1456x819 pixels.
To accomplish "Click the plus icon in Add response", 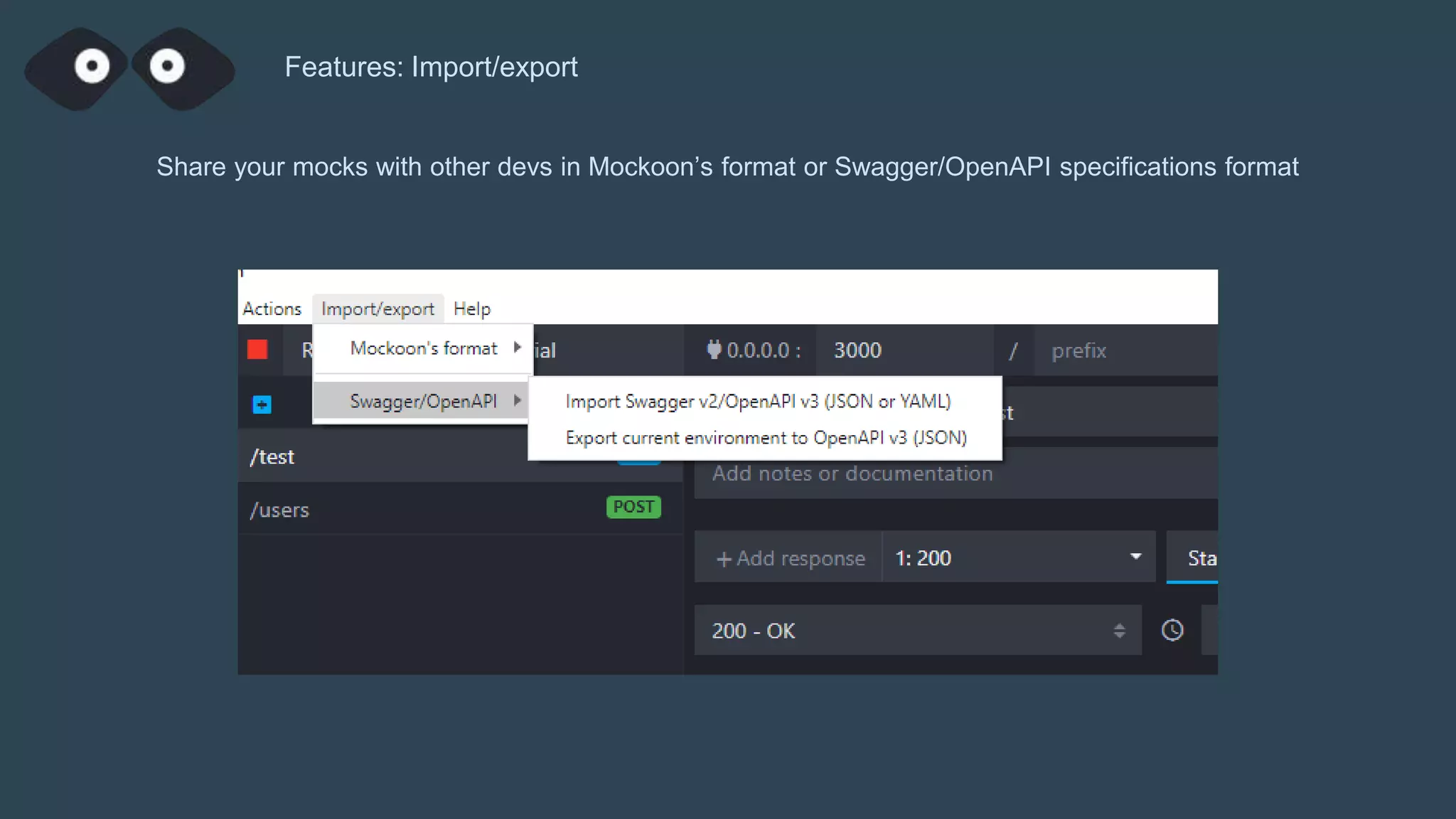I will pyautogui.click(x=724, y=560).
